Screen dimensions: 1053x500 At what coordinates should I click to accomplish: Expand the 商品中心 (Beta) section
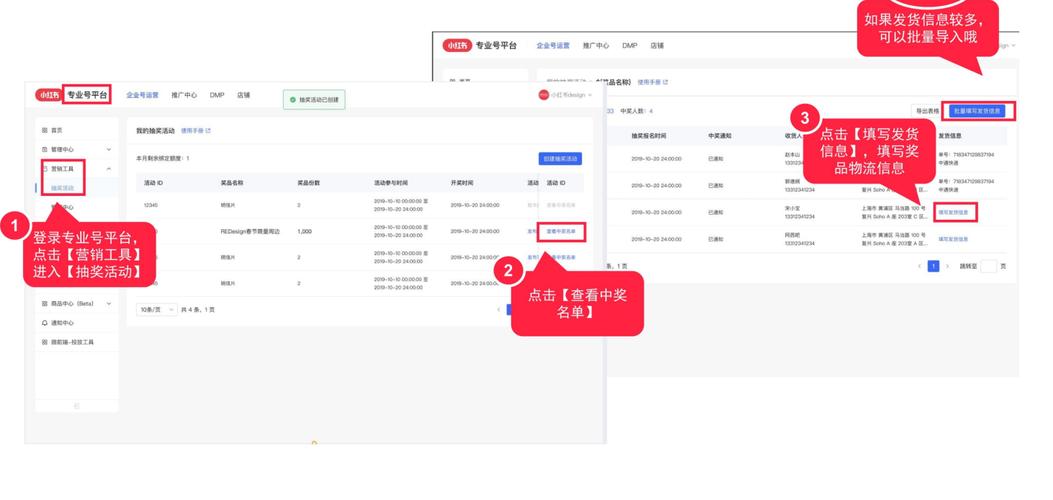109,303
